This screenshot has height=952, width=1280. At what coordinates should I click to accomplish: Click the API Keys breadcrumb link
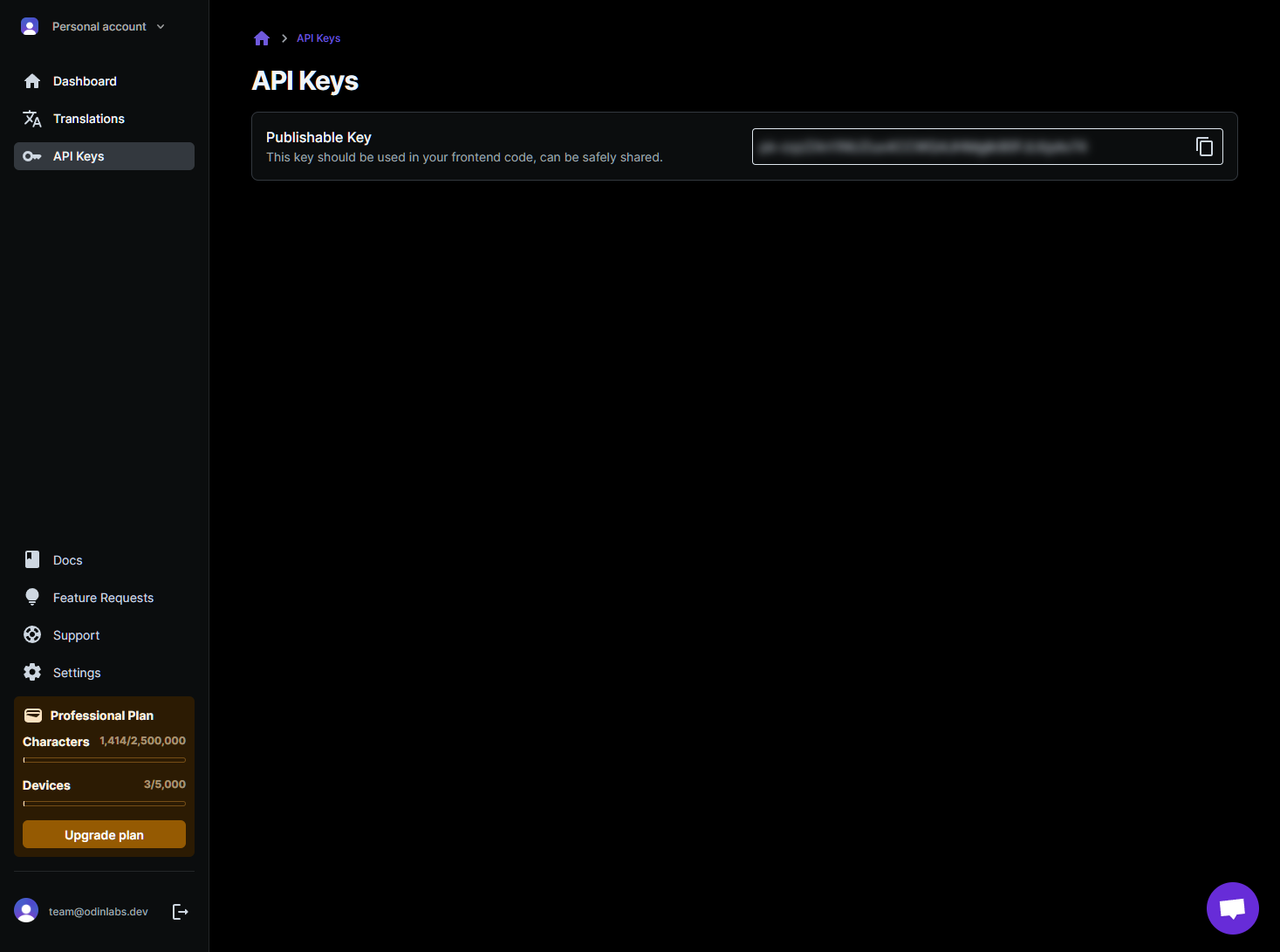(318, 38)
